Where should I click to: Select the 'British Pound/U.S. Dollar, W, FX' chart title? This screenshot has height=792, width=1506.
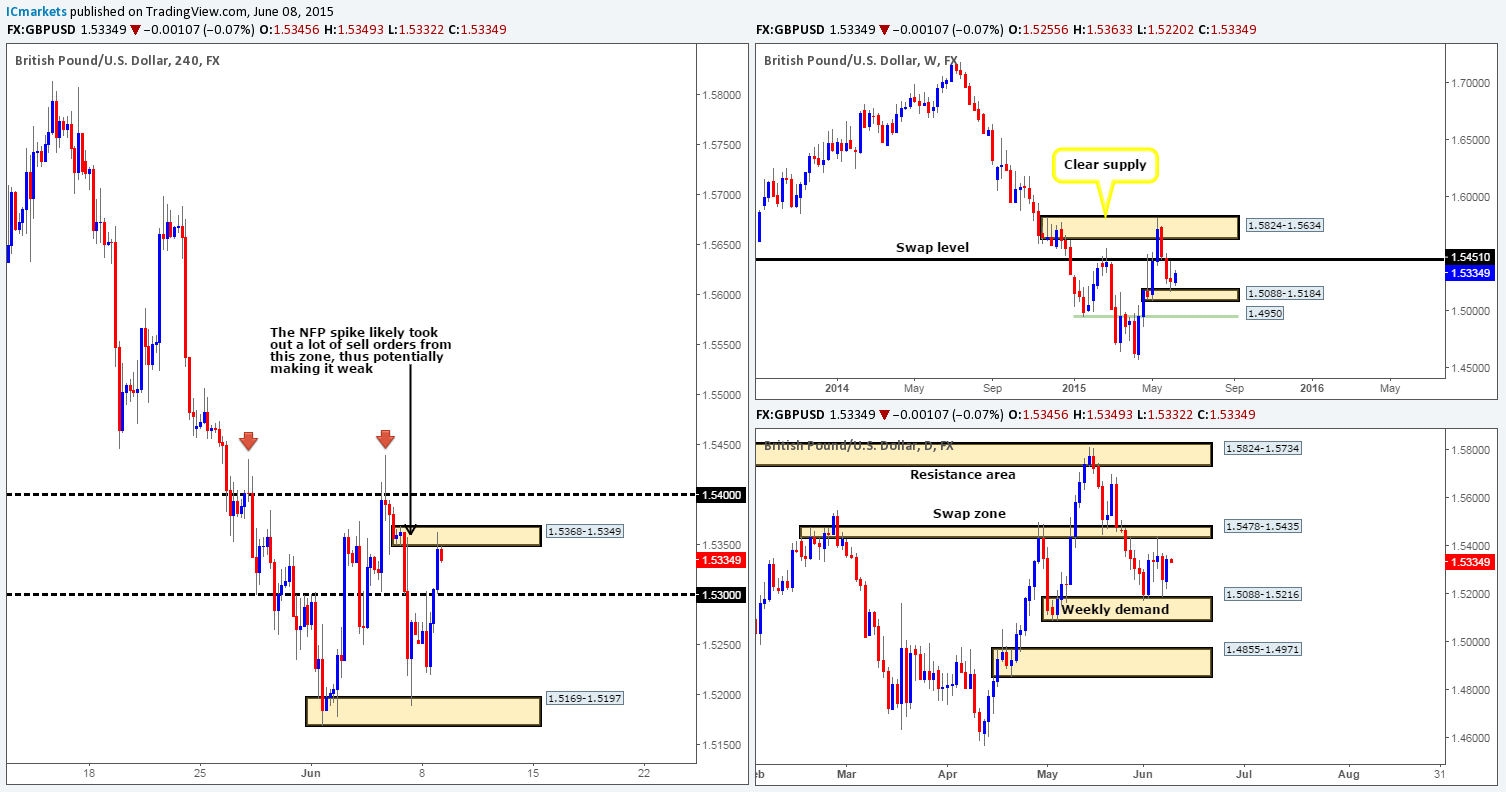pos(861,60)
